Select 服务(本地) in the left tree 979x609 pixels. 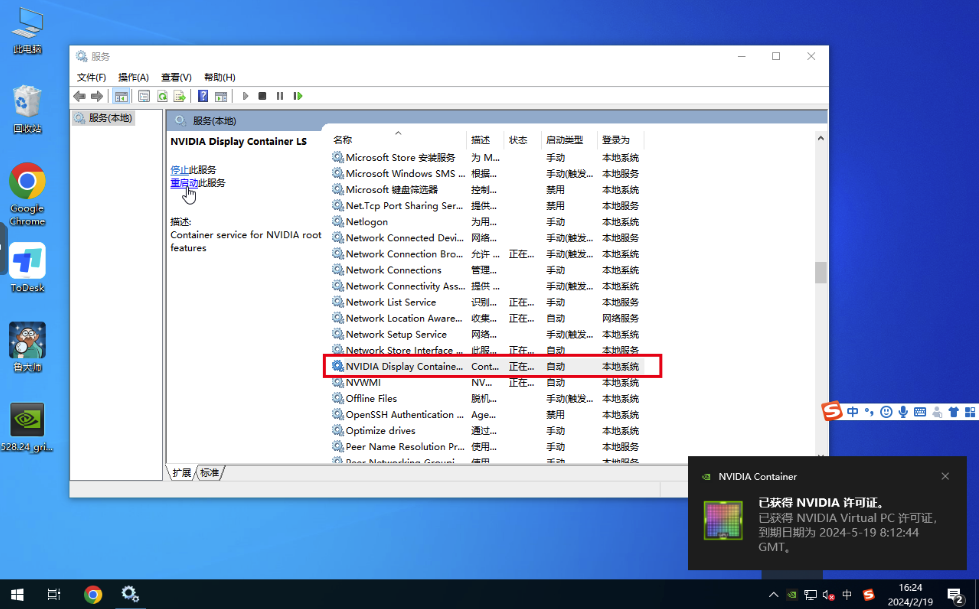tap(104, 118)
